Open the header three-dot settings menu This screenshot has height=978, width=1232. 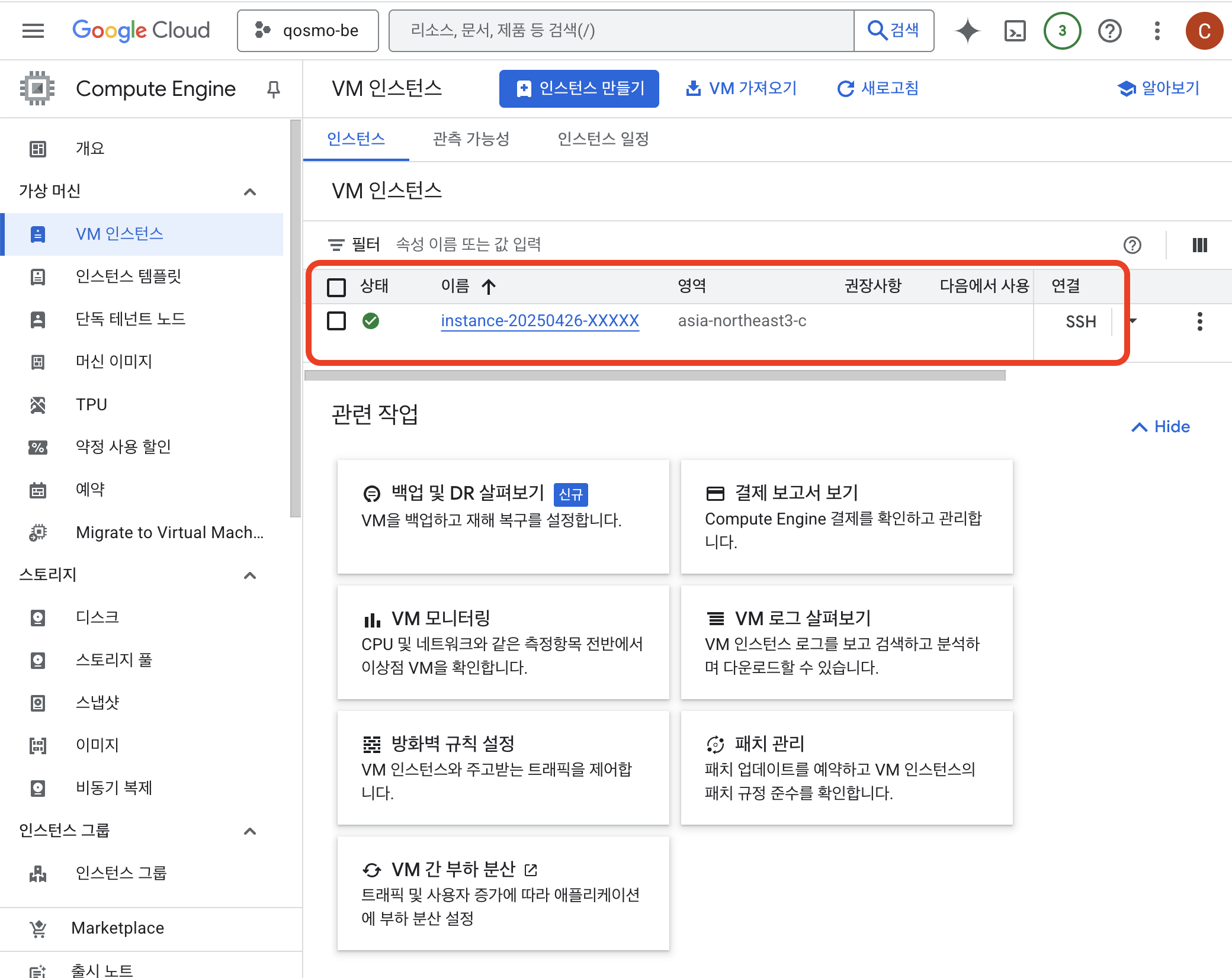[1157, 30]
